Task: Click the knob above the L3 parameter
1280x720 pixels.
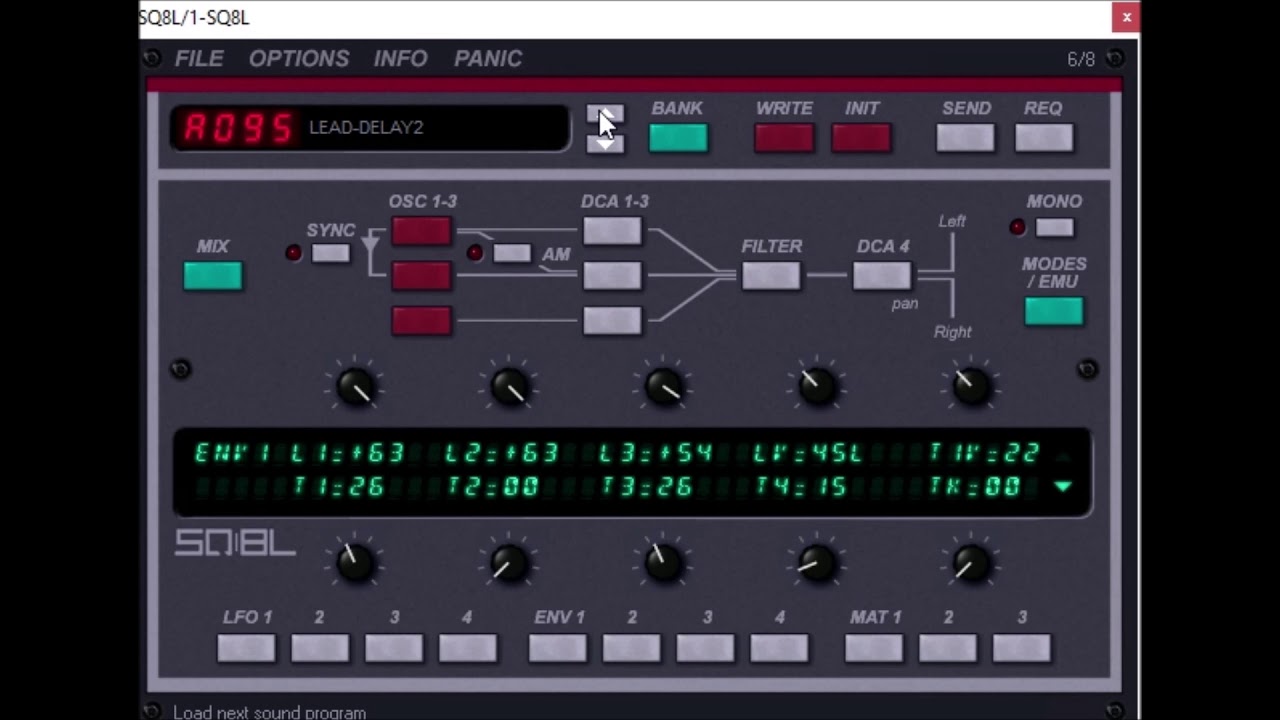Action: tap(663, 387)
